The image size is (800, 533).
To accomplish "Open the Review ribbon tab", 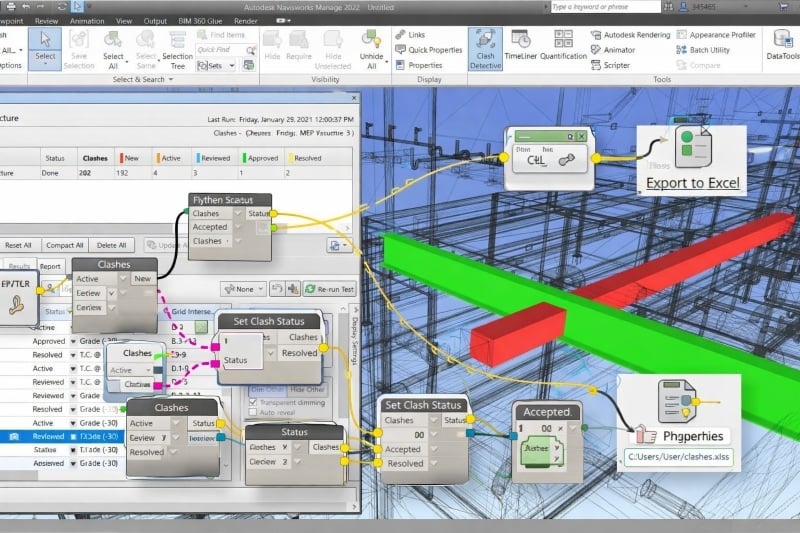I will (46, 21).
